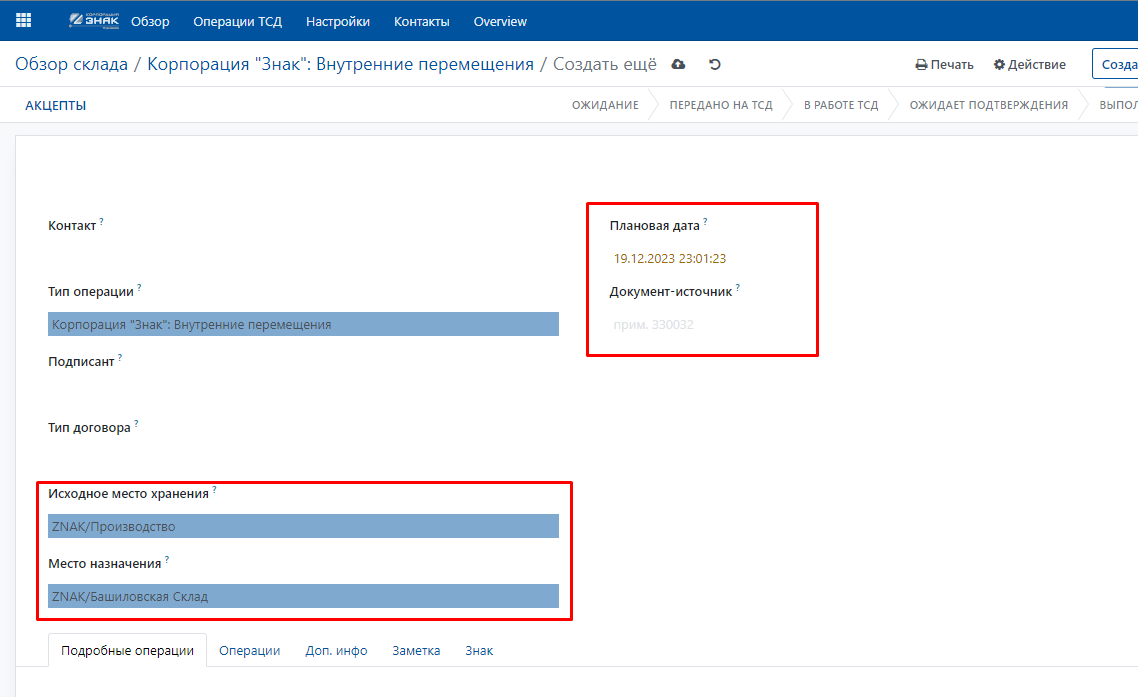1138x697 pixels.
Task: Click the Знак corporation logo
Action: coord(94,20)
